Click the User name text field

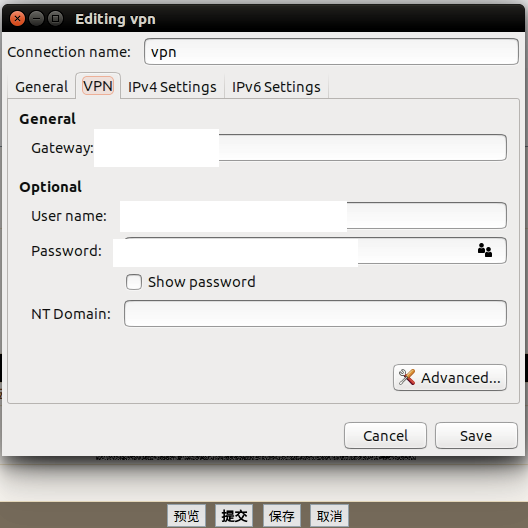click(x=314, y=216)
